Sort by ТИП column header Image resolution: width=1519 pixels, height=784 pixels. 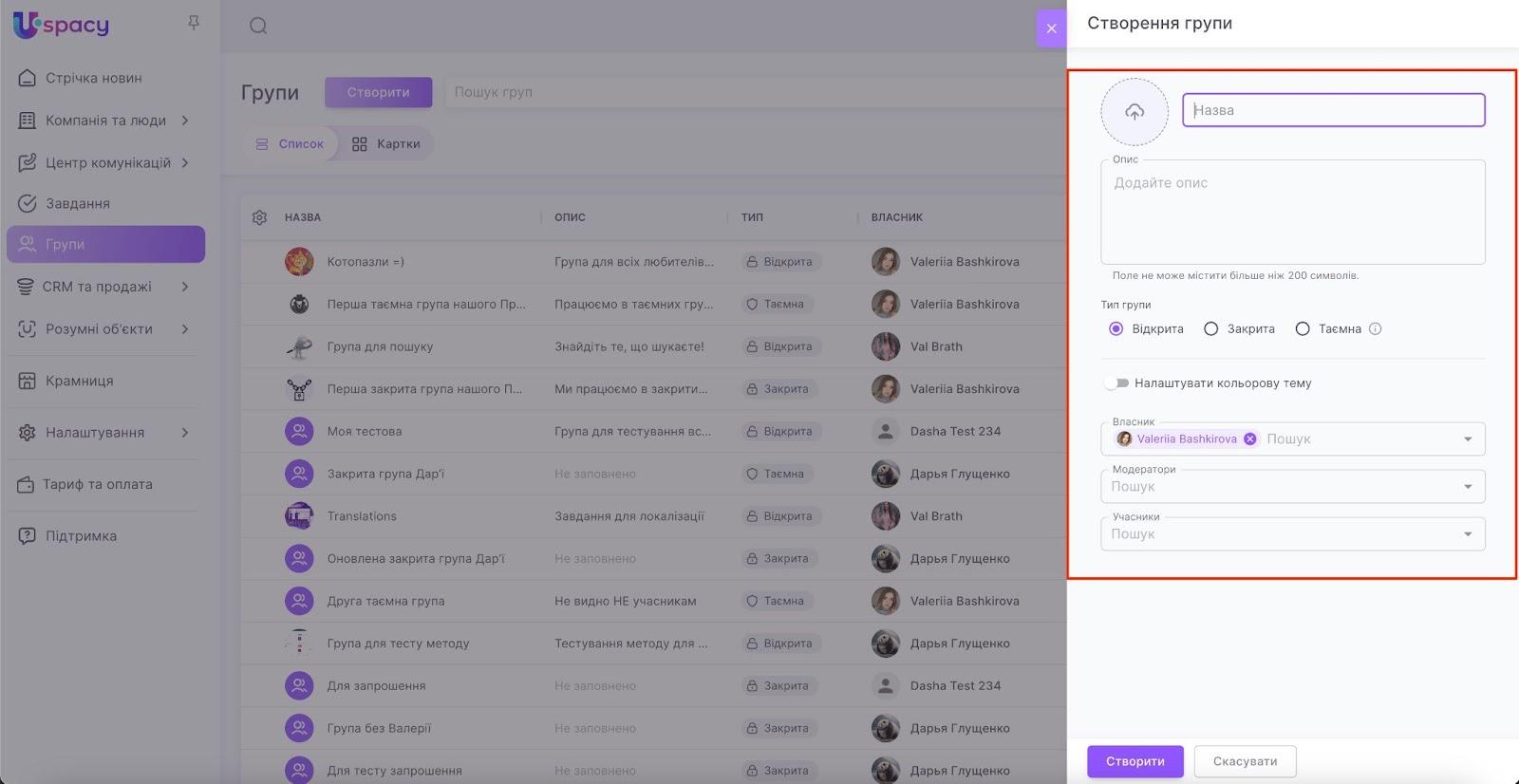[752, 217]
